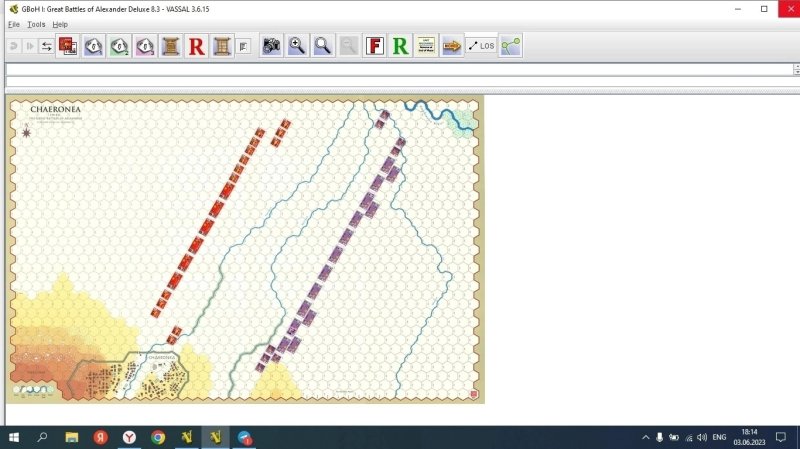Click the greyed zoom out magnifier
The width and height of the screenshot is (800, 449).
tap(348, 46)
